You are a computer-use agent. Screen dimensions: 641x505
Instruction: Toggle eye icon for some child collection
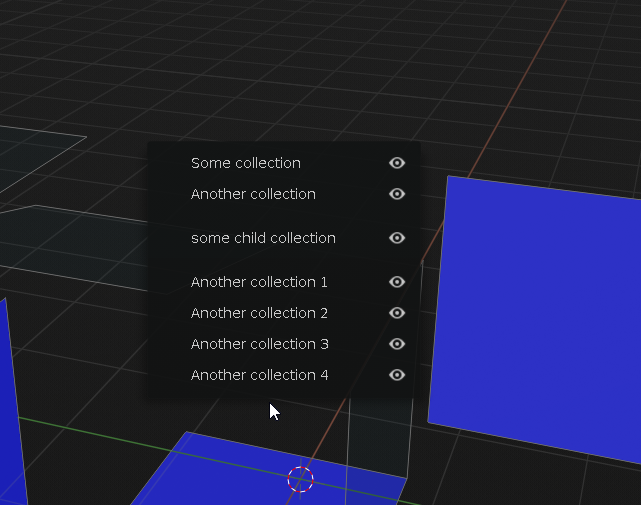(397, 238)
